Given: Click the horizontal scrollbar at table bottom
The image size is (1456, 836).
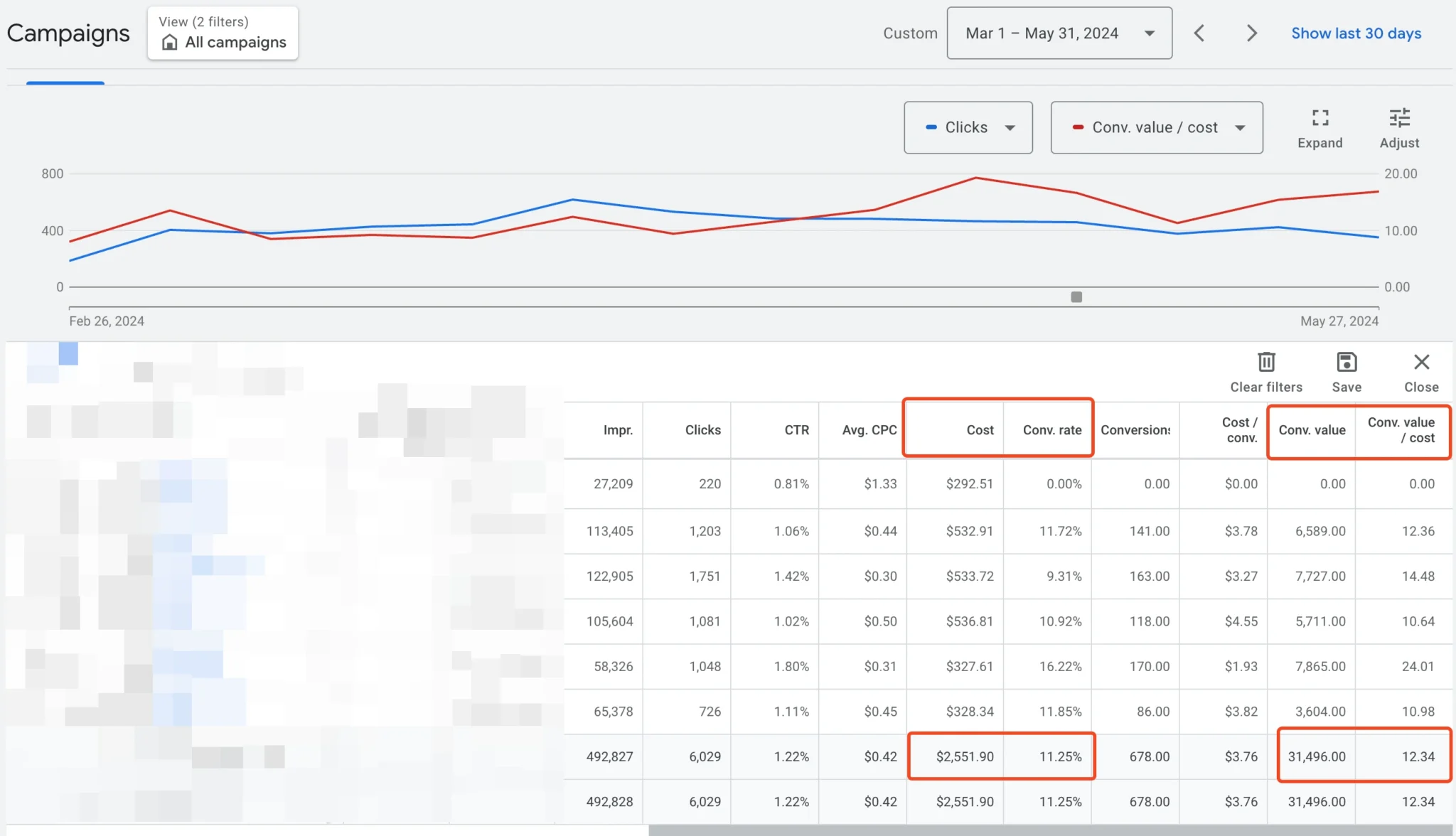Looking at the screenshot, I should (1049, 830).
